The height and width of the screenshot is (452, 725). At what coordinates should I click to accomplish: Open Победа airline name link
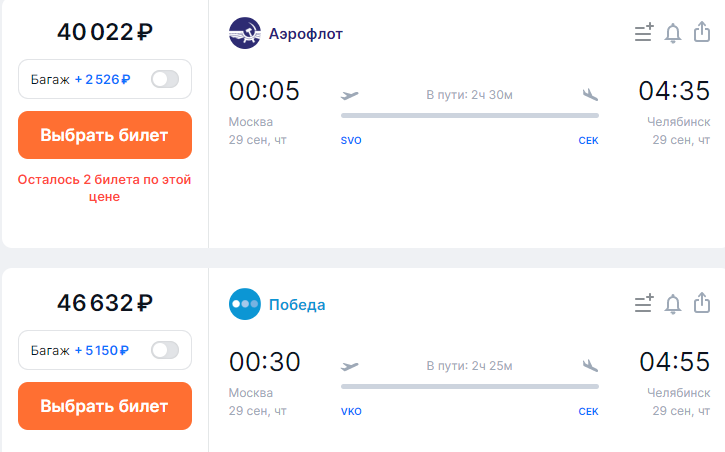pos(297,305)
